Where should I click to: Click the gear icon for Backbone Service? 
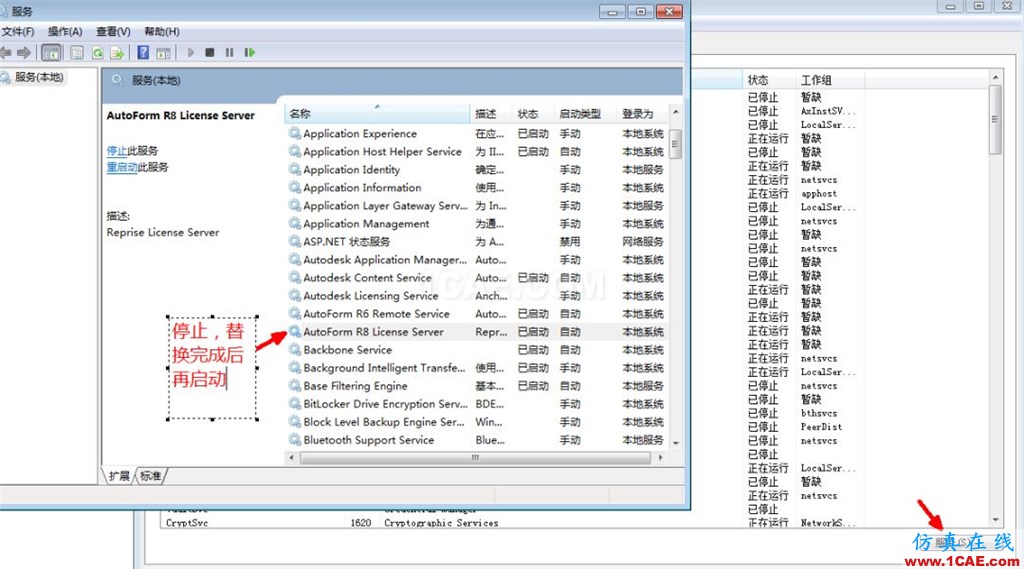click(x=295, y=350)
